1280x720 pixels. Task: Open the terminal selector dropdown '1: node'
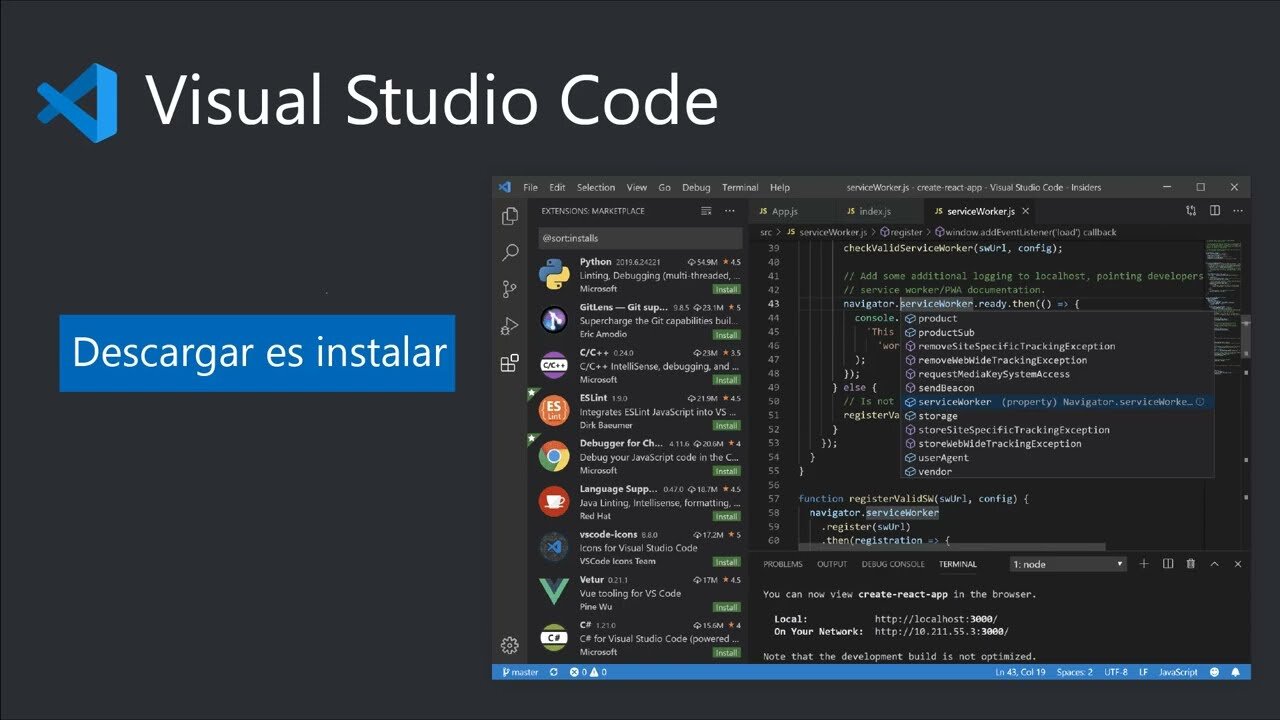(x=1068, y=564)
